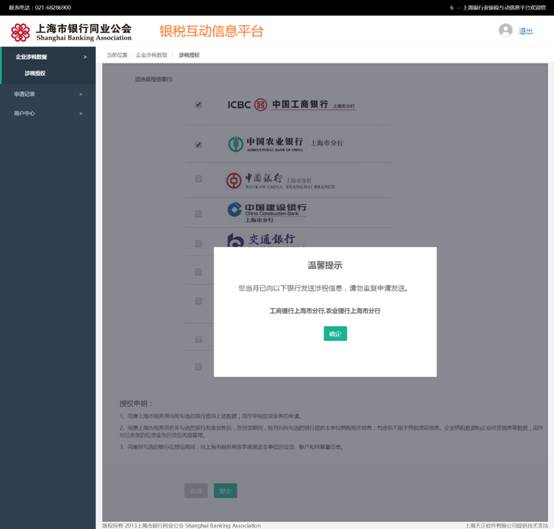The height and width of the screenshot is (529, 554).
Task: Click the arrow beside 企业涉税数据
Action: tap(85, 57)
